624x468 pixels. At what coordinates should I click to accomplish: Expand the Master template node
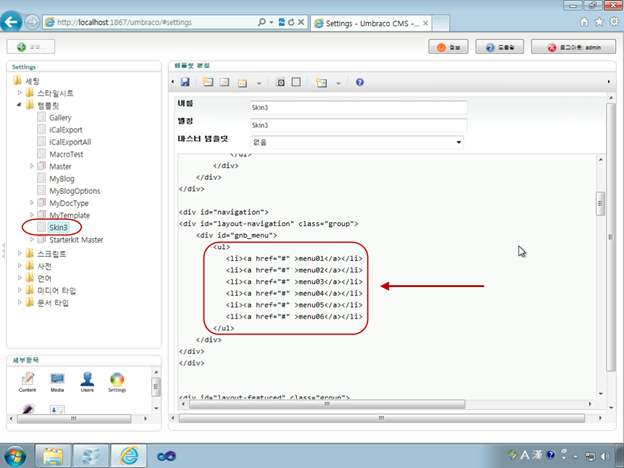pos(32,166)
